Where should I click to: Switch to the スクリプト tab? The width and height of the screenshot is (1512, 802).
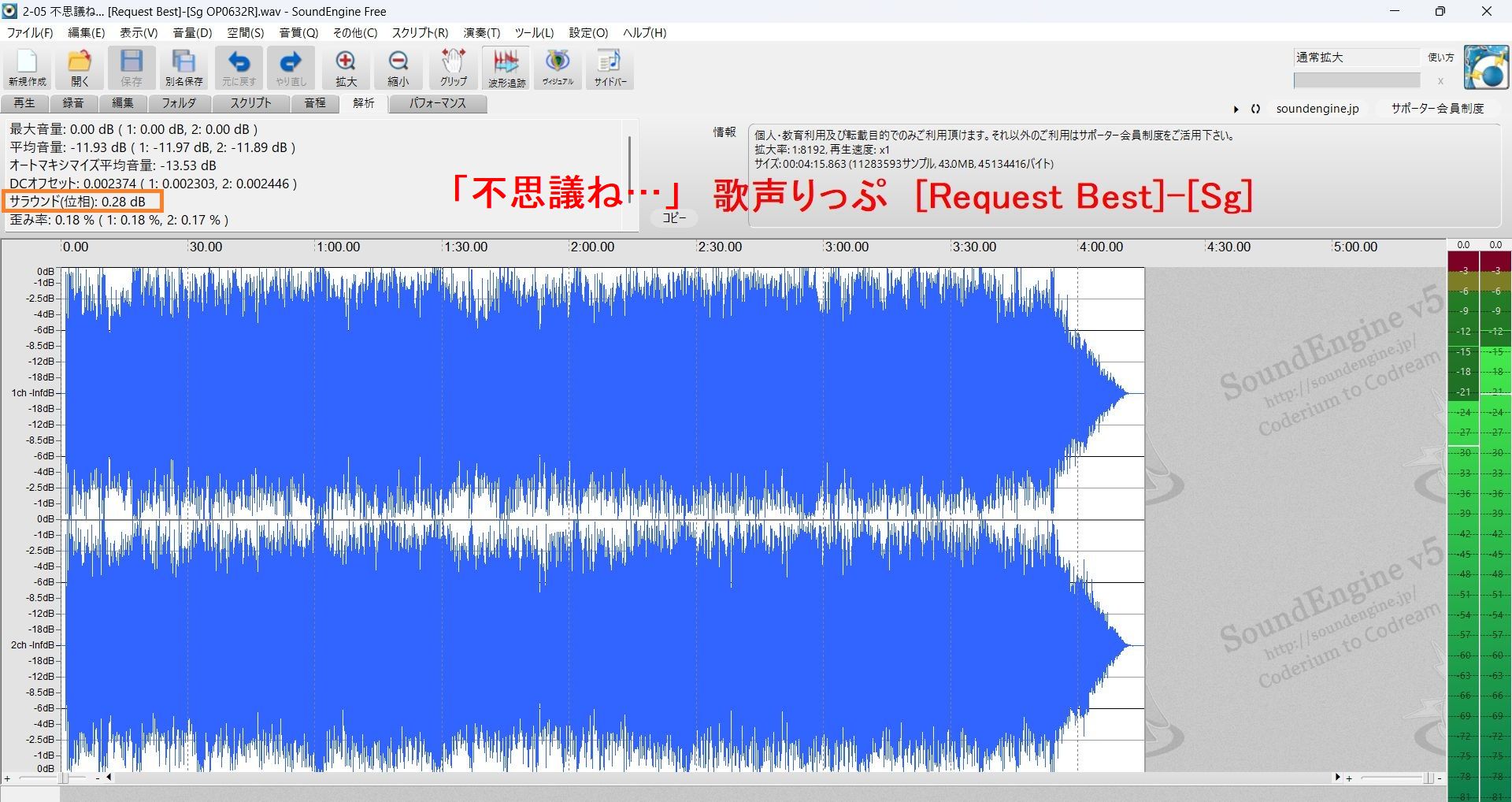(250, 103)
